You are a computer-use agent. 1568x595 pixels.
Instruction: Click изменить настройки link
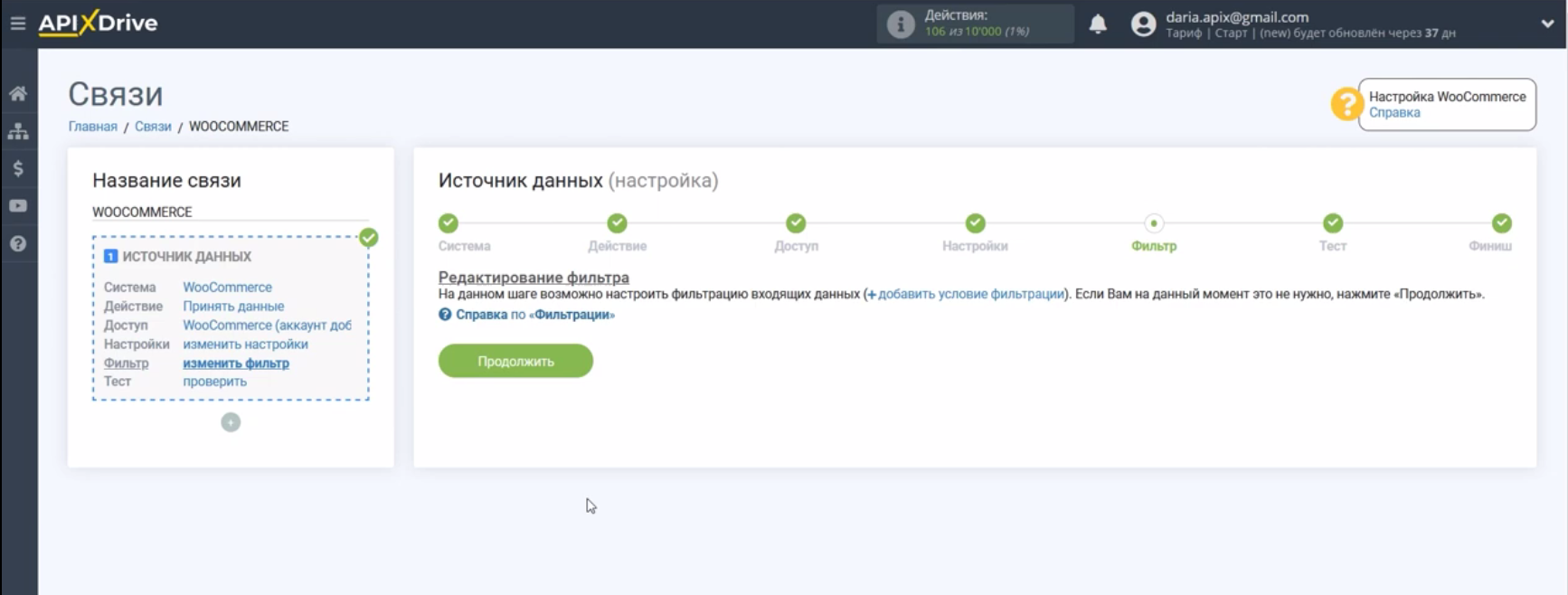(x=246, y=345)
